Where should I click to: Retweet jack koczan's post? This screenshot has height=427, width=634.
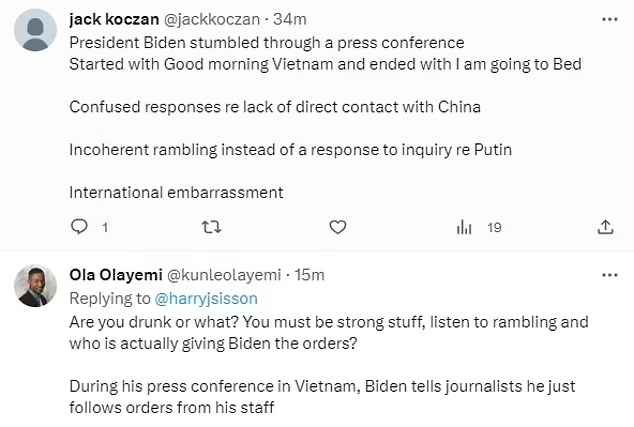tap(209, 228)
